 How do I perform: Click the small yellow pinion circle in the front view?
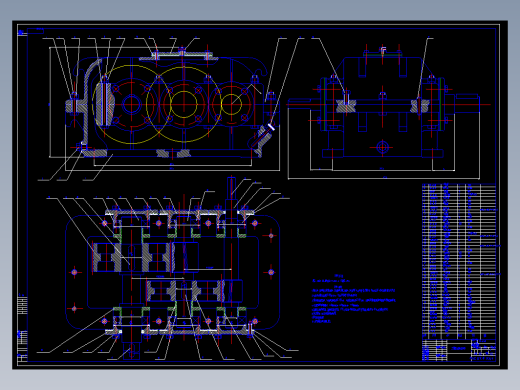(231, 104)
